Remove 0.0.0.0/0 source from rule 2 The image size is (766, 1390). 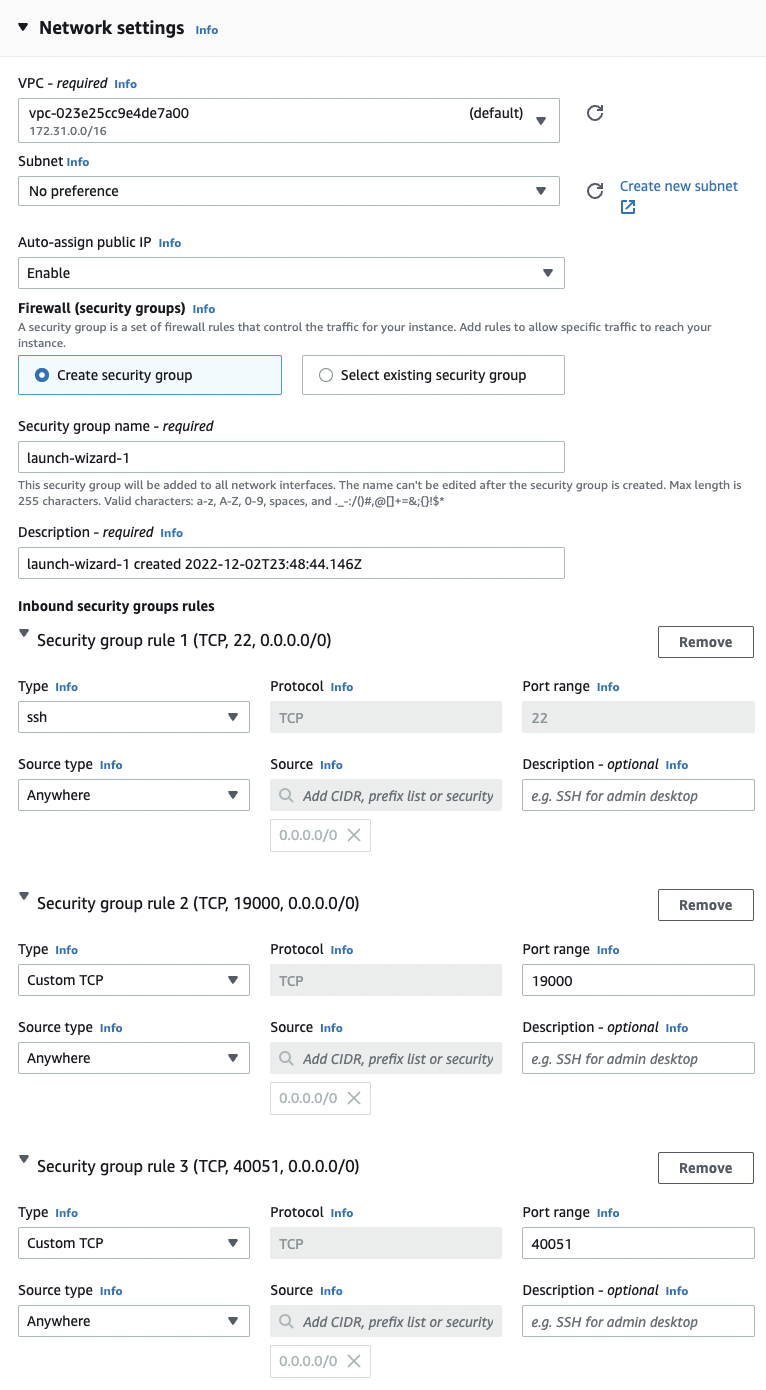tap(353, 1098)
